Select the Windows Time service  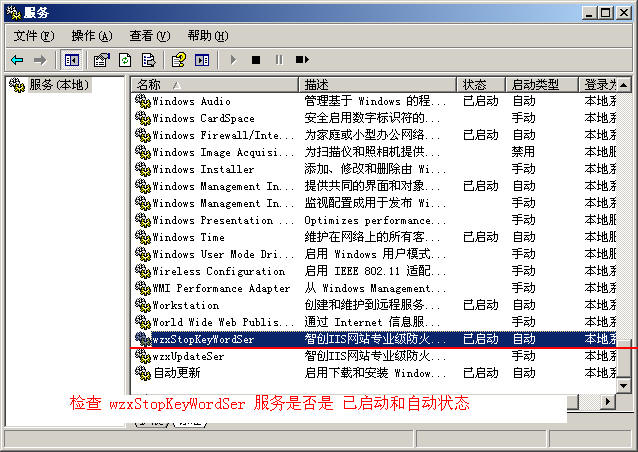[374, 237]
